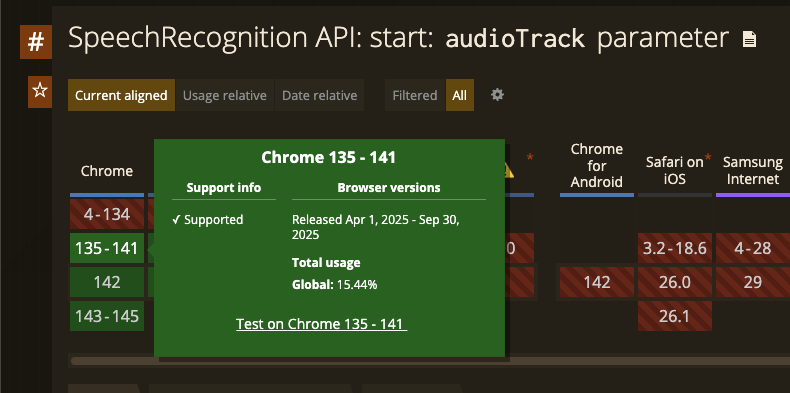Image resolution: width=790 pixels, height=393 pixels.
Task: Click the Chrome column header
Action: pyautogui.click(x=107, y=171)
